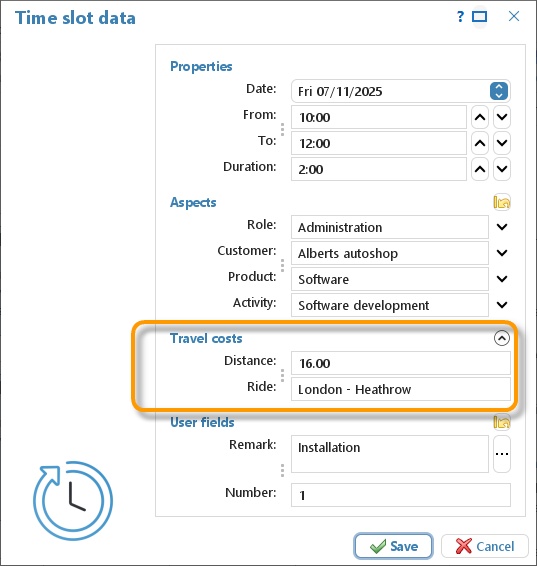Viewport: 537px width, 566px height.
Task: Click the To time field 12:00
Action: (379, 143)
